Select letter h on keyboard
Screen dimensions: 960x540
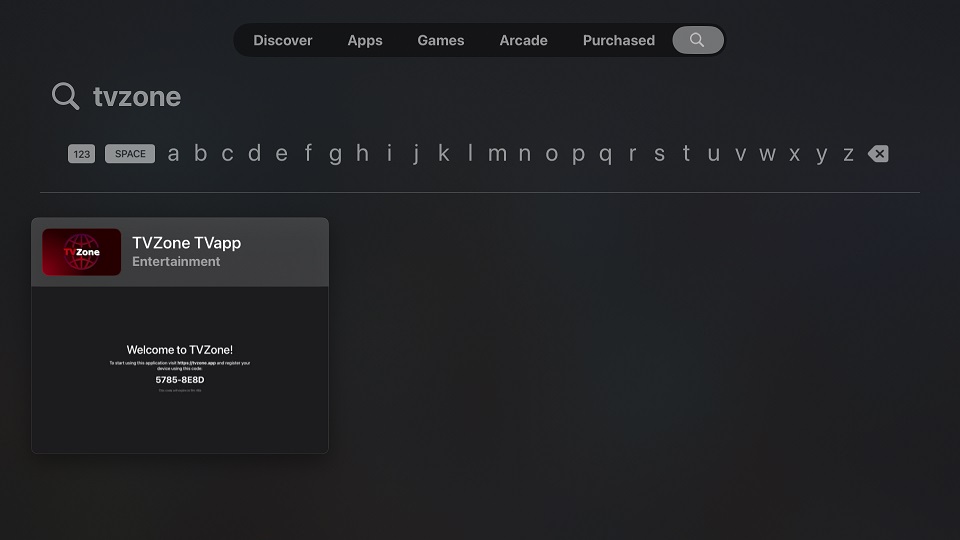click(362, 153)
